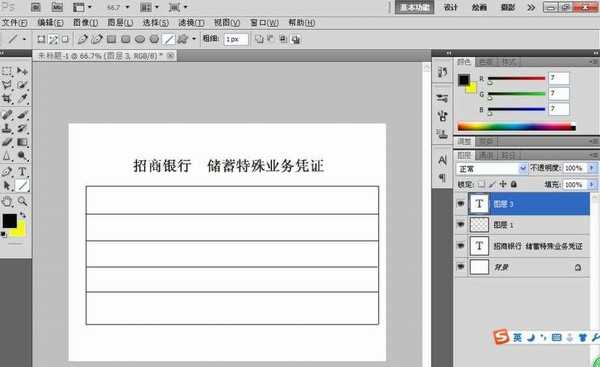Select the Path Selection tool
This screenshot has height=367, width=600.
[7, 186]
